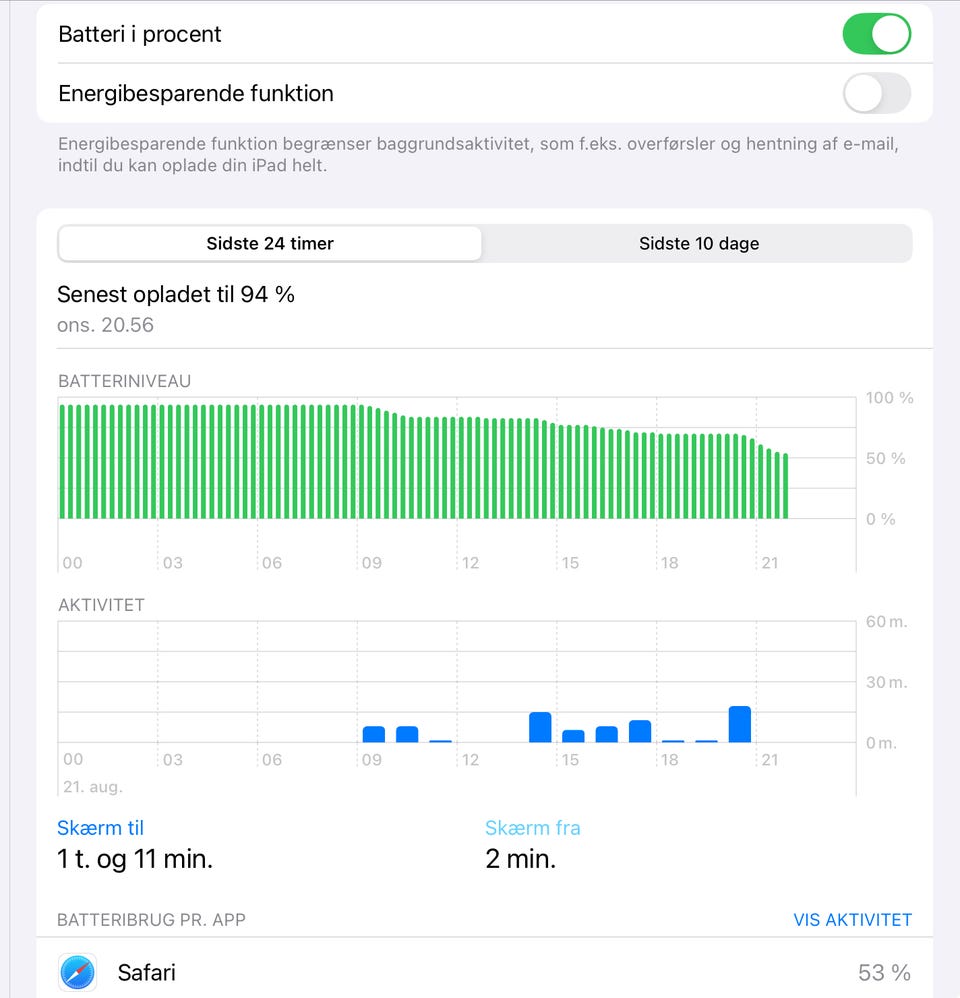
Task: Tap the 21. aug. date label
Action: (93, 787)
